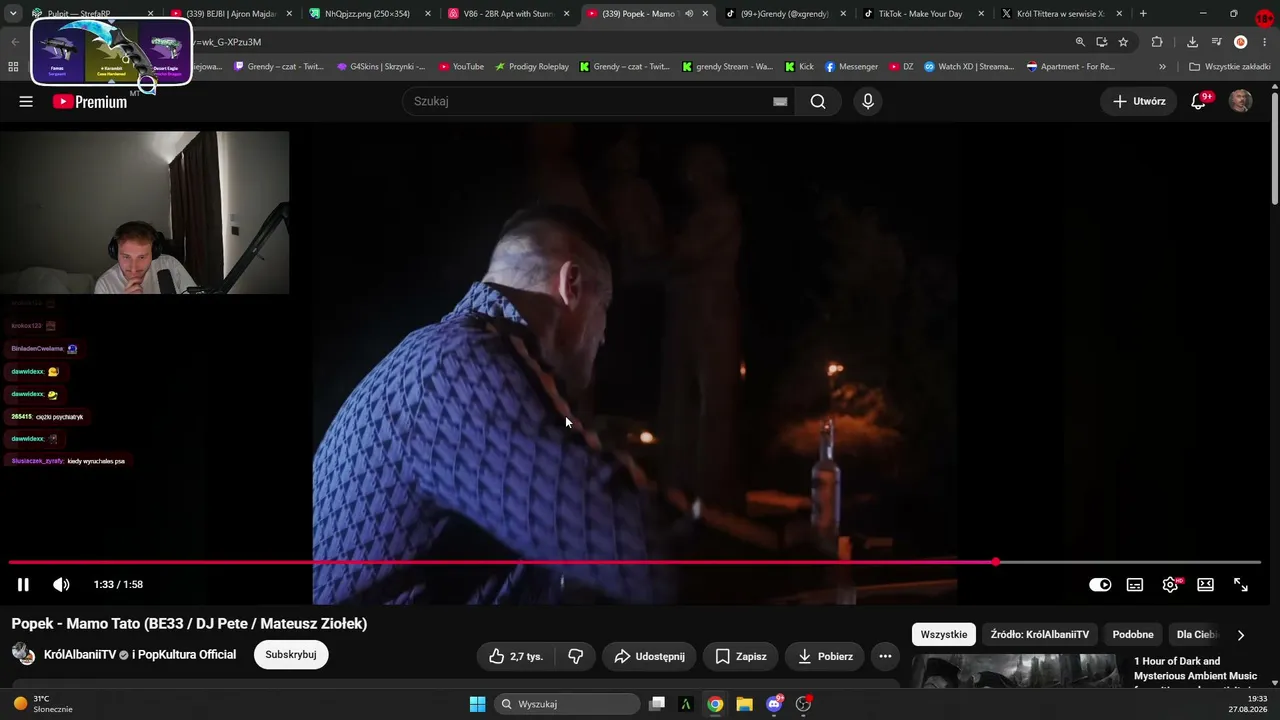Click the Windows taskbar Wyszukaj search box
Image resolution: width=1280 pixels, height=720 pixels.
coord(567,704)
